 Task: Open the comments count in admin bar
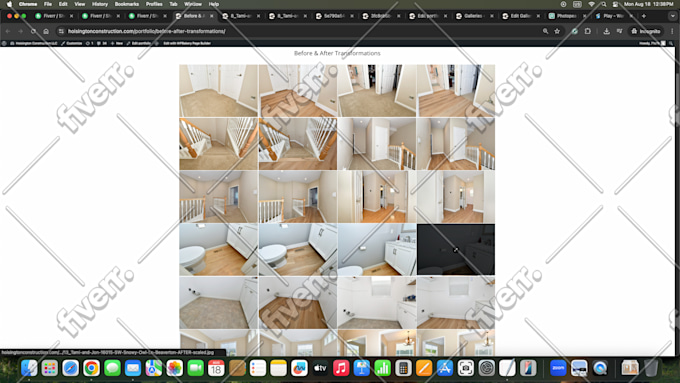coord(103,43)
